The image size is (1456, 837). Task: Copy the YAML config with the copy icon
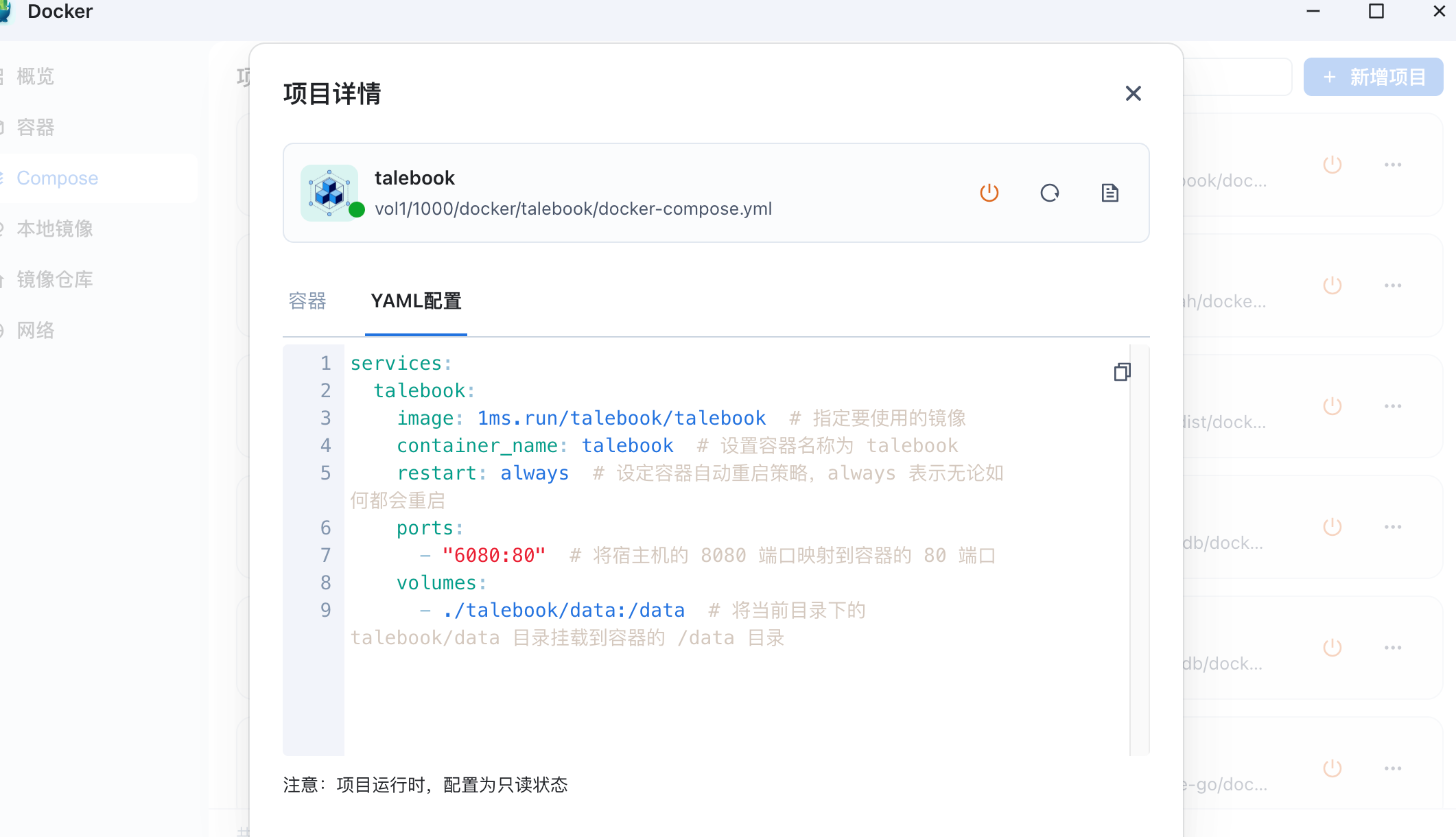(1122, 372)
